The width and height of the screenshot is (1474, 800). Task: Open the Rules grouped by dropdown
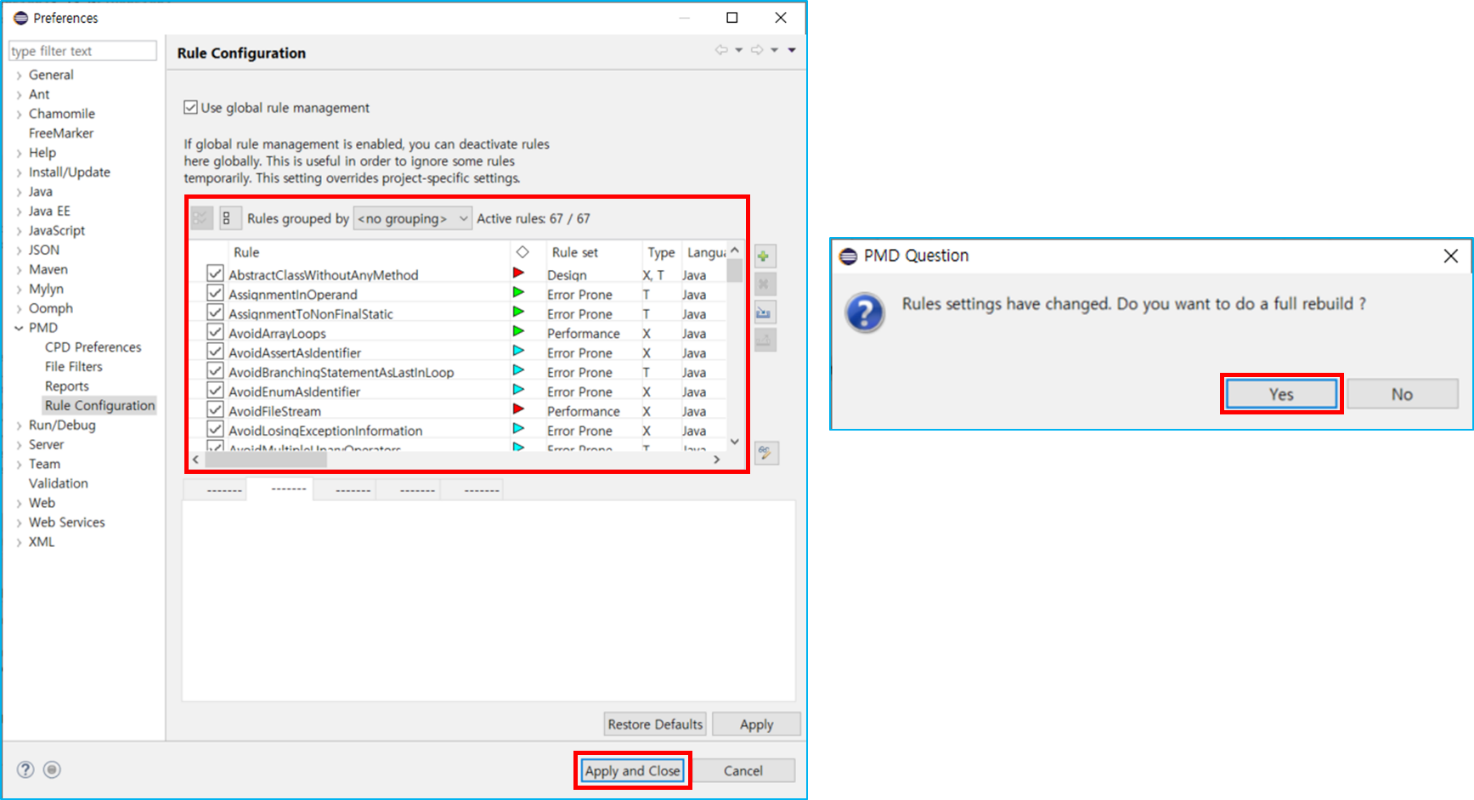tap(412, 218)
